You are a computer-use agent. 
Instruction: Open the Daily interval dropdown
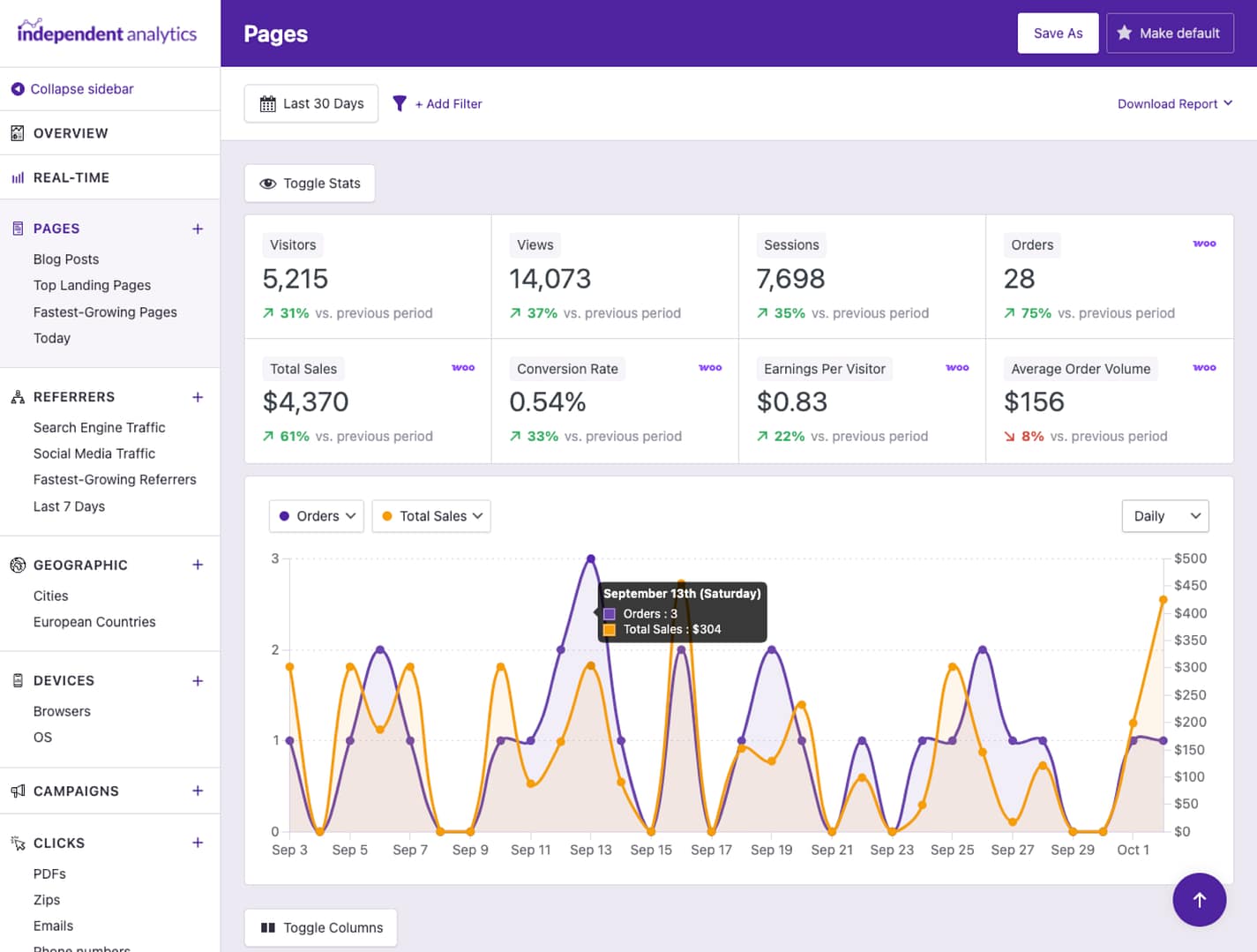coord(1164,516)
